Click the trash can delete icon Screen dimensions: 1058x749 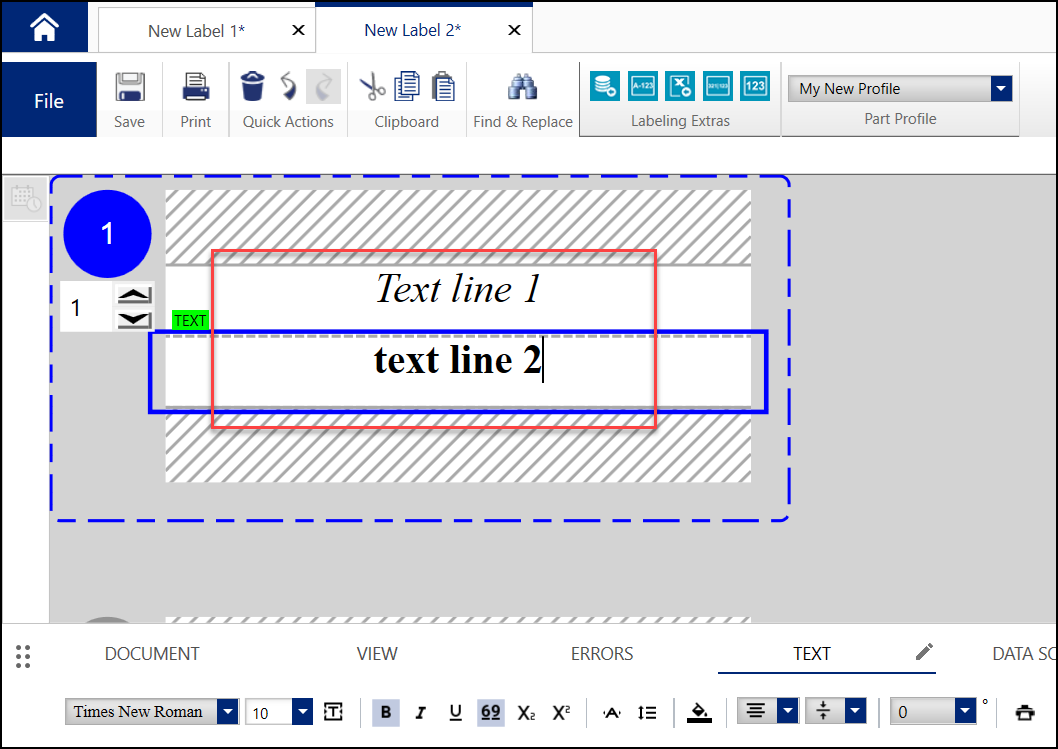(253, 87)
